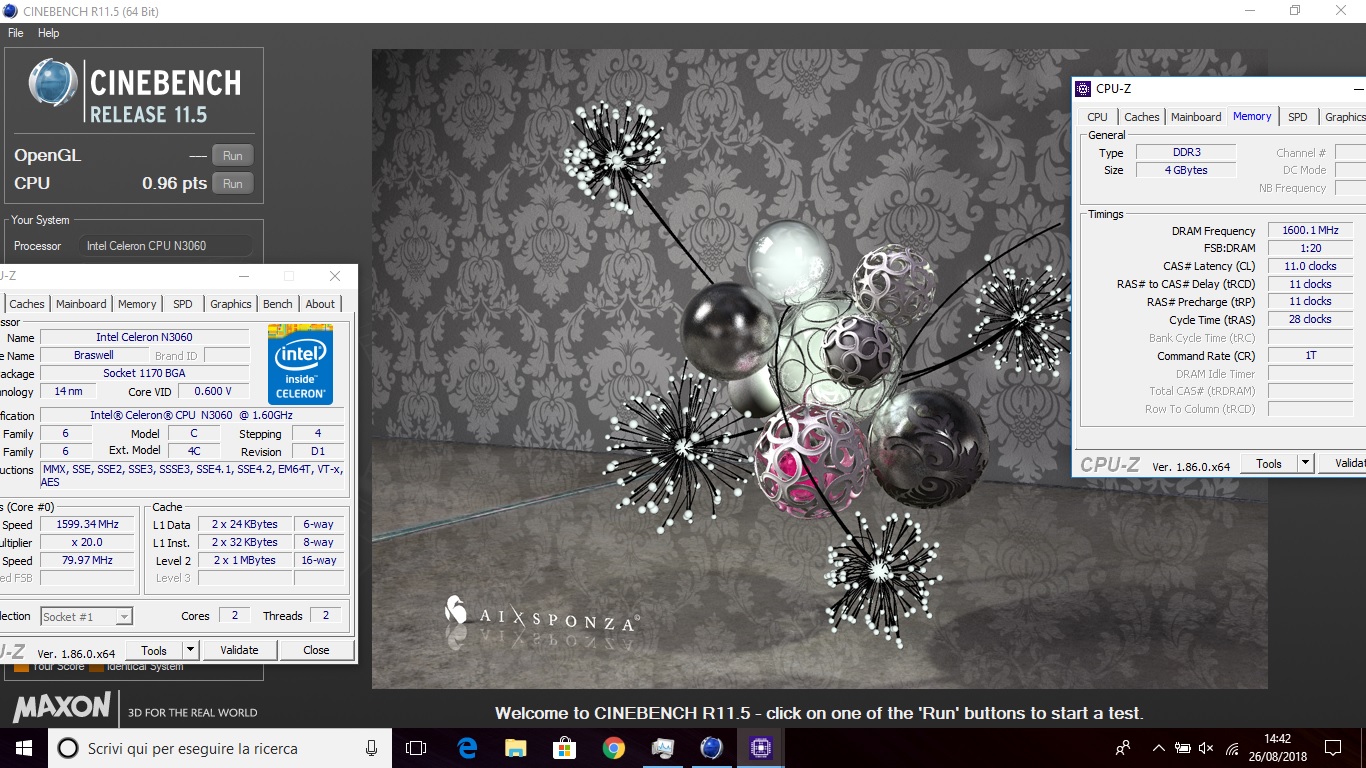The height and width of the screenshot is (768, 1366).
Task: Switch to CPU-Z via taskbar icon
Action: [760, 748]
